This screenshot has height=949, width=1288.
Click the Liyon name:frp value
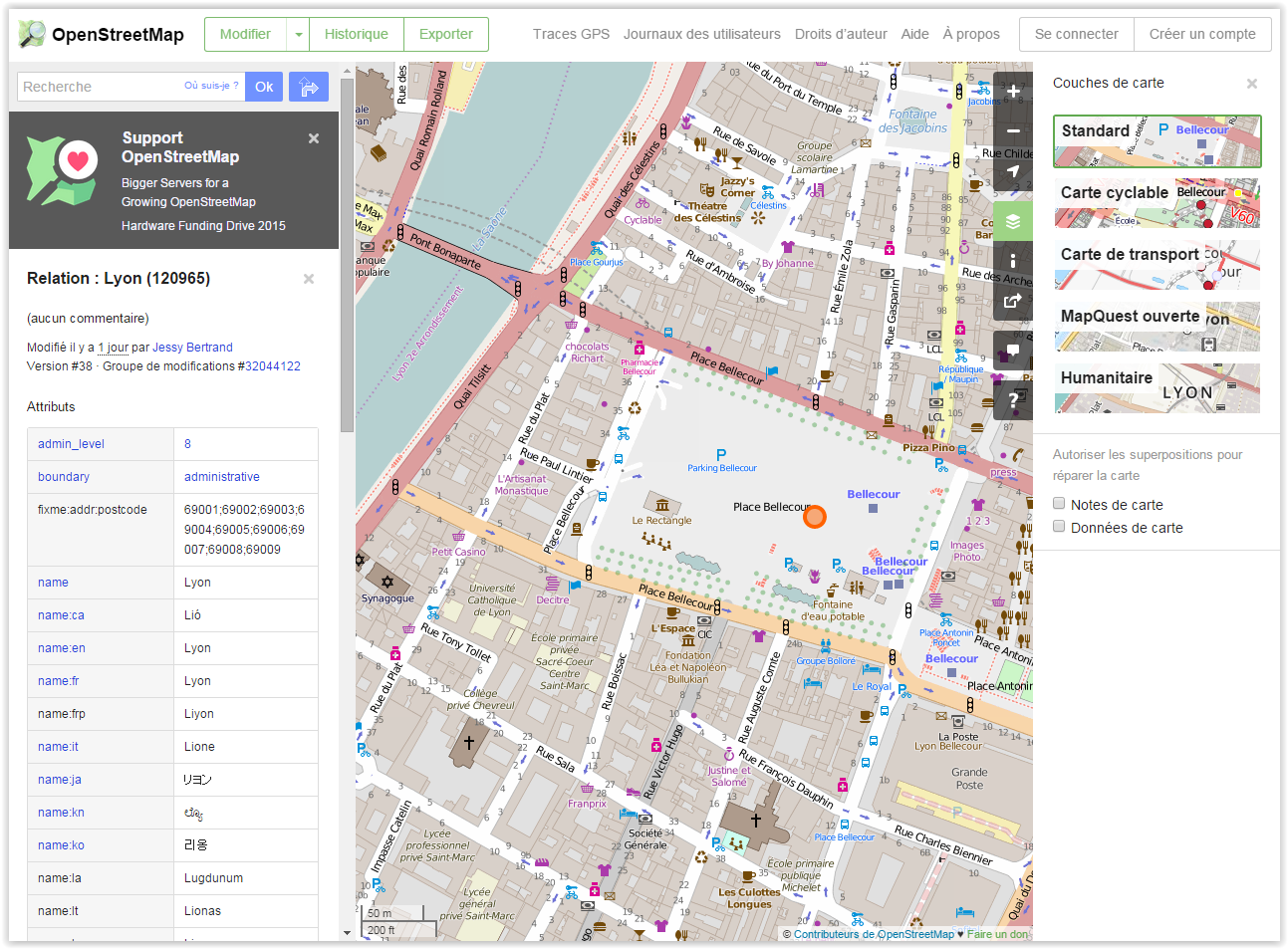pyautogui.click(x=199, y=714)
